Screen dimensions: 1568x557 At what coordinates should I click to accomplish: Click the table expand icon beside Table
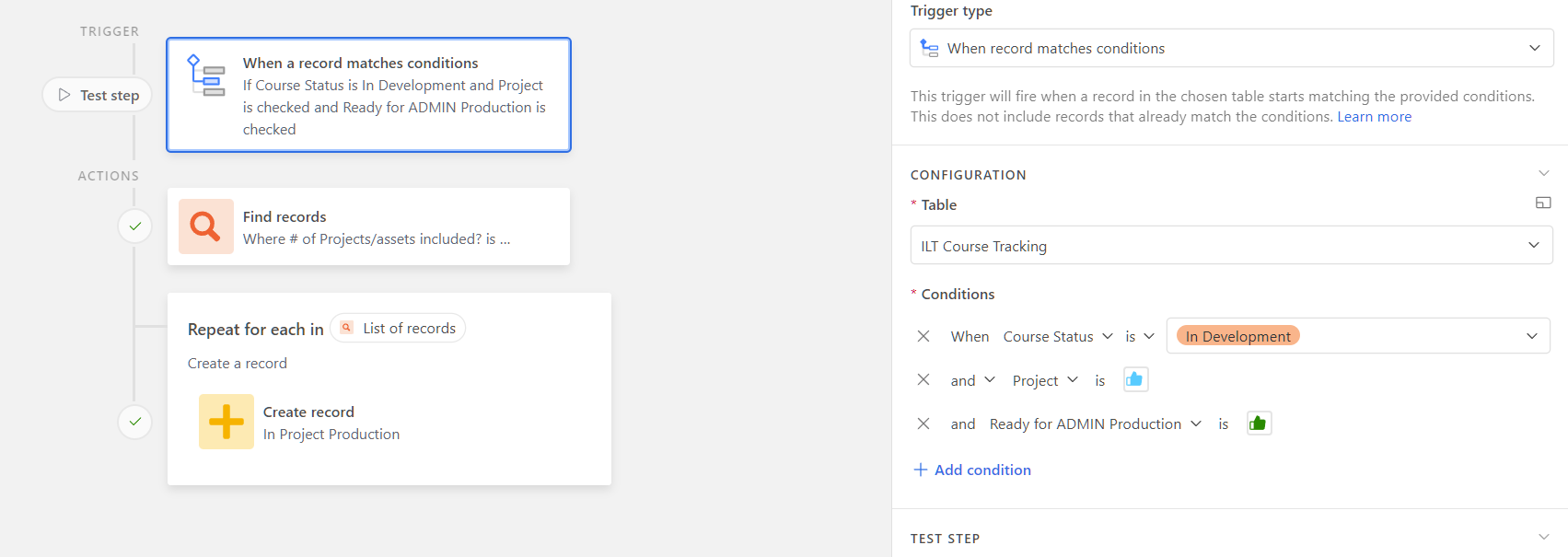click(1543, 203)
